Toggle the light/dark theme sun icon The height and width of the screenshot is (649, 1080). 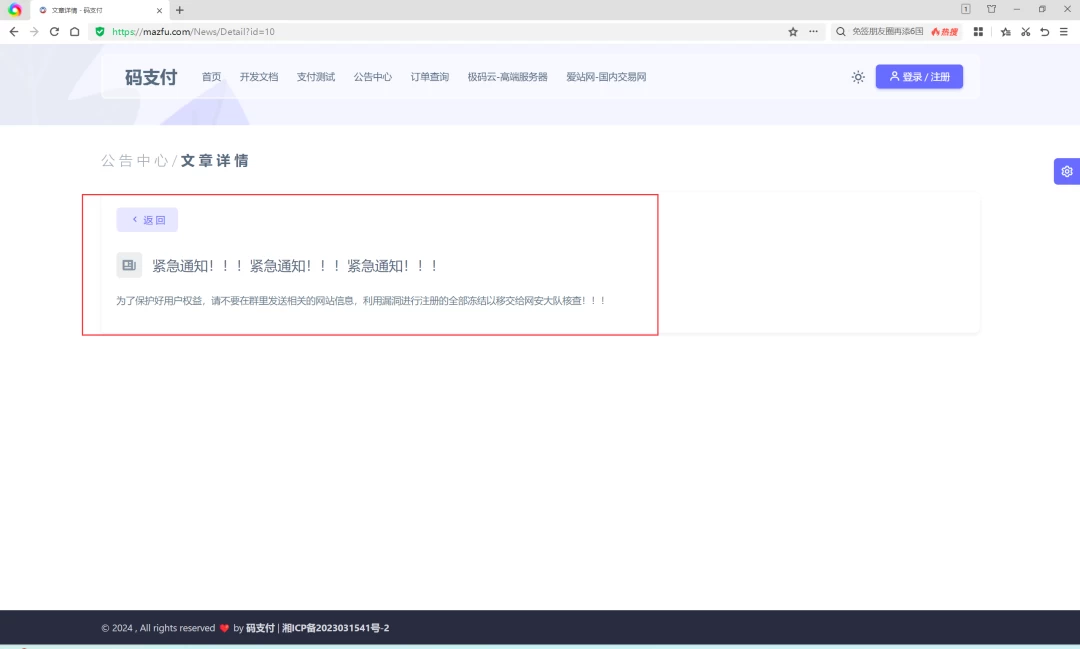[x=858, y=77]
